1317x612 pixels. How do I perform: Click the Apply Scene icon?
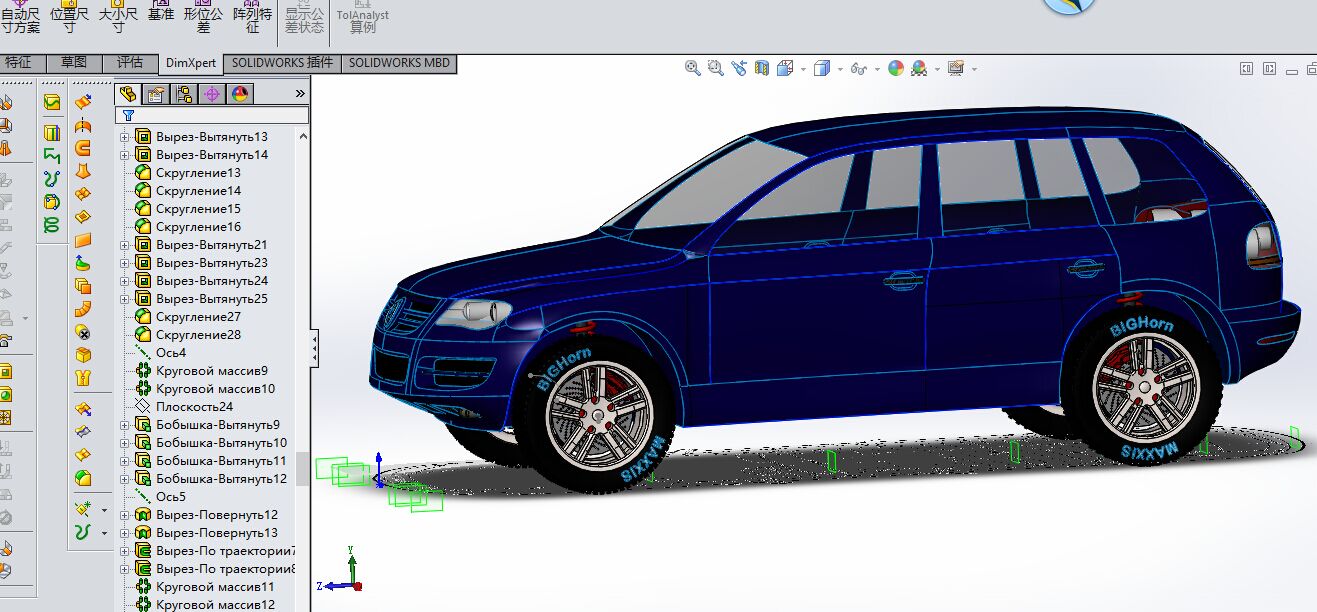click(x=918, y=68)
